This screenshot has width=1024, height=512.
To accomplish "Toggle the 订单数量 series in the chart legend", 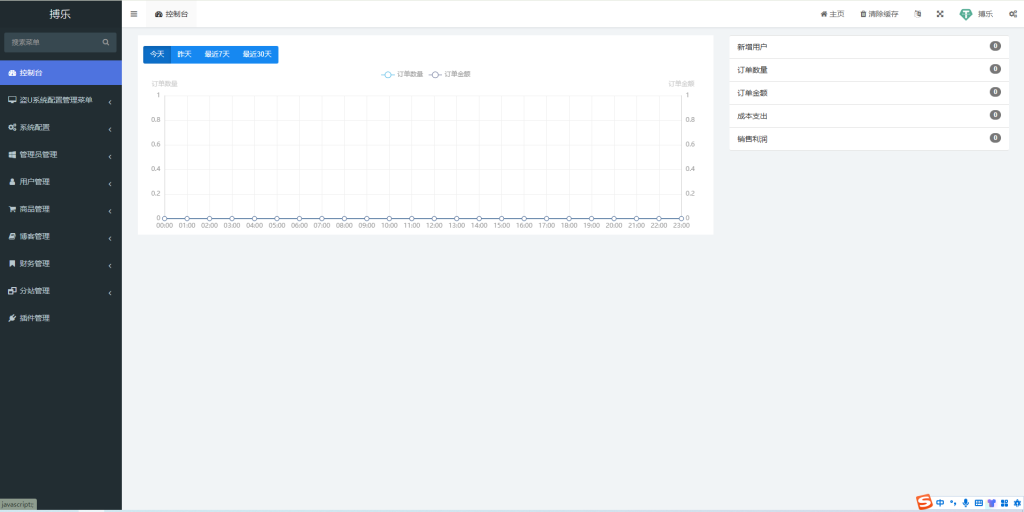I will tap(402, 74).
